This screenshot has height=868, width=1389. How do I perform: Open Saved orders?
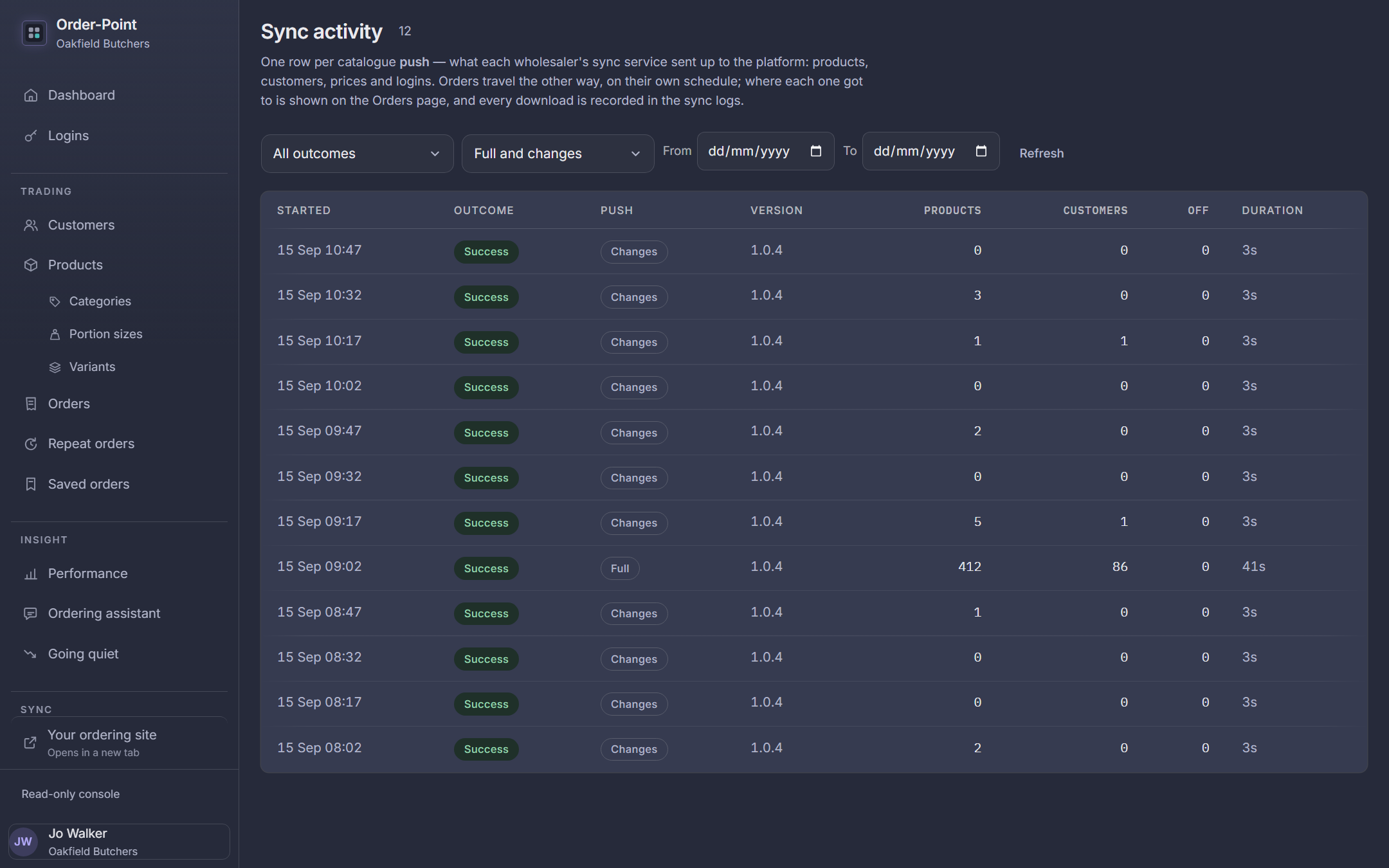pos(120,484)
